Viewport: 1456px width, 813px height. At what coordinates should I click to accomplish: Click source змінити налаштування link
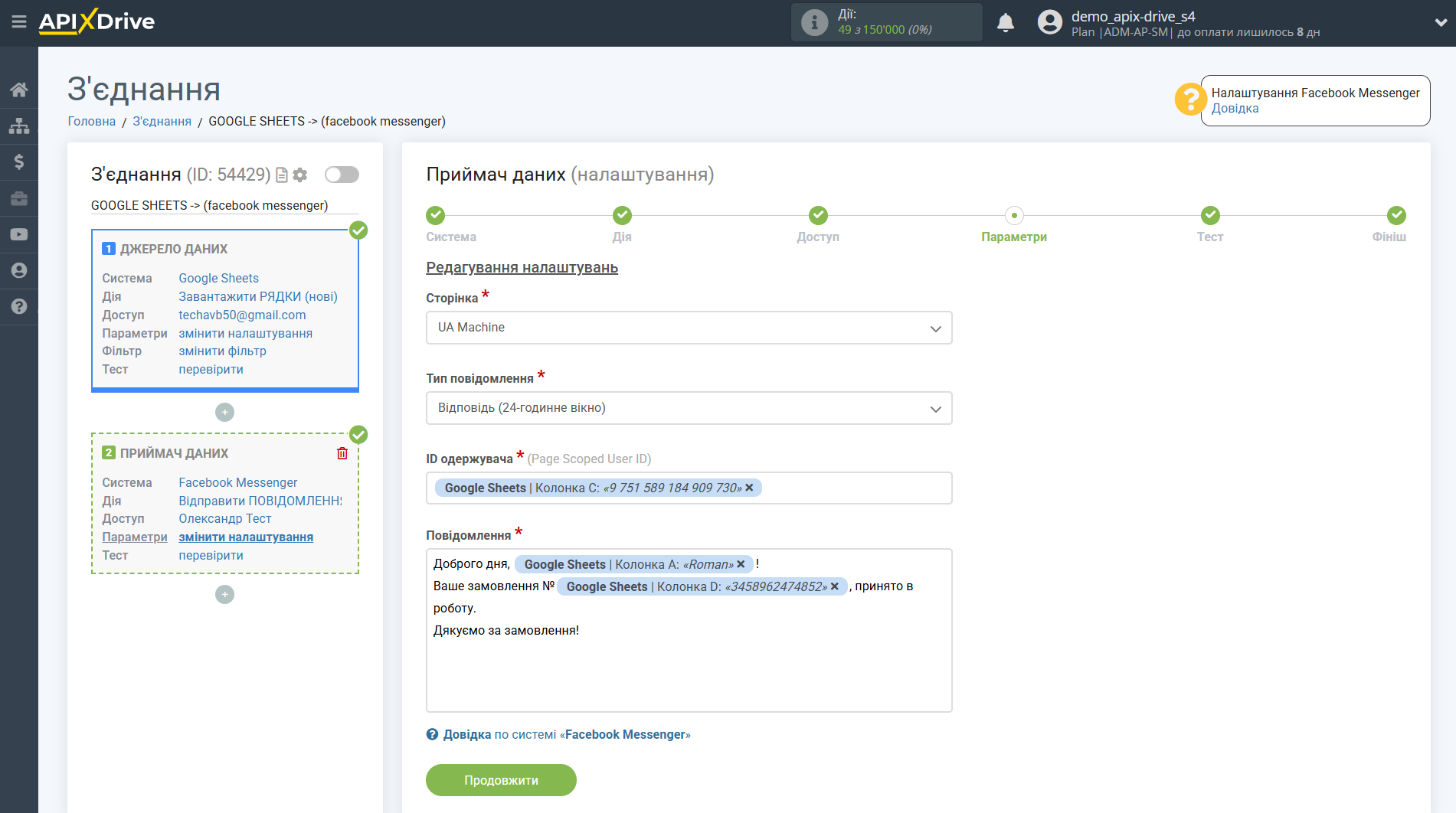(245, 333)
